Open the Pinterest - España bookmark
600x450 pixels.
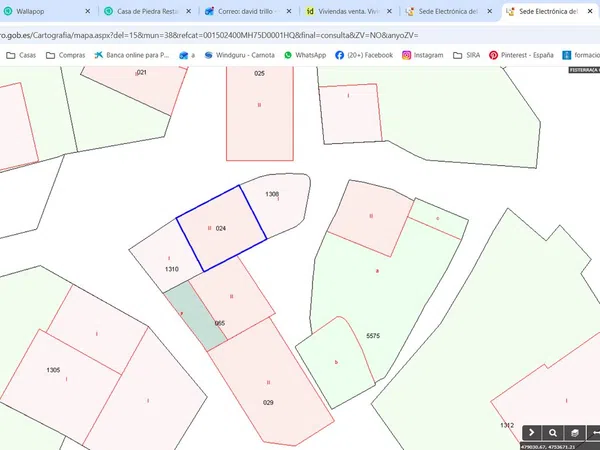(x=521, y=55)
